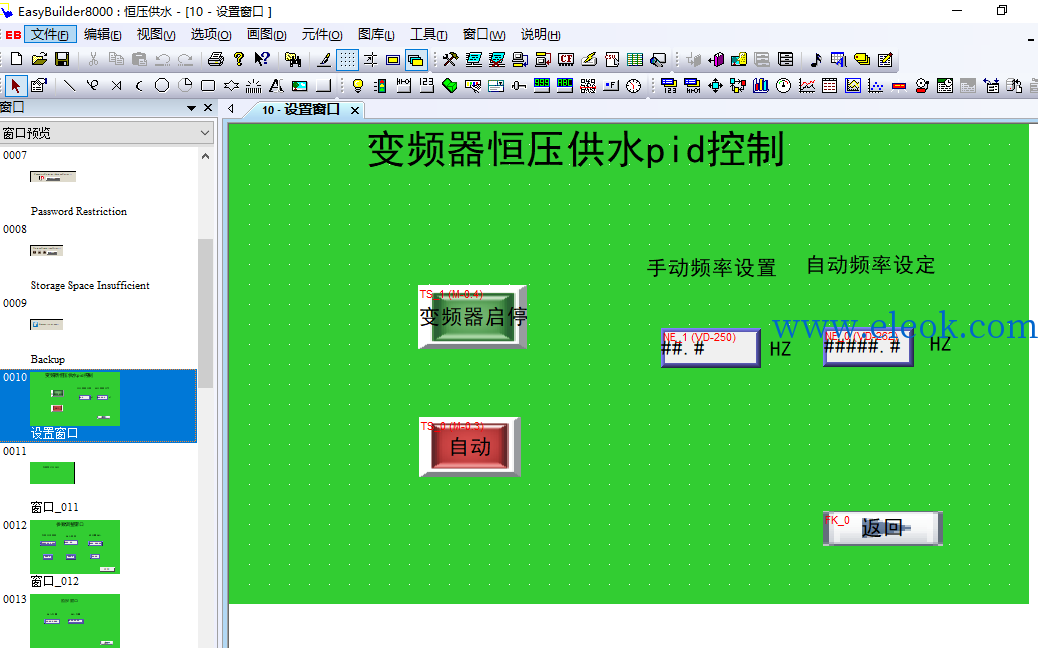Select the 变频器启停 green button object
This screenshot has width=1038, height=648.
473,317
